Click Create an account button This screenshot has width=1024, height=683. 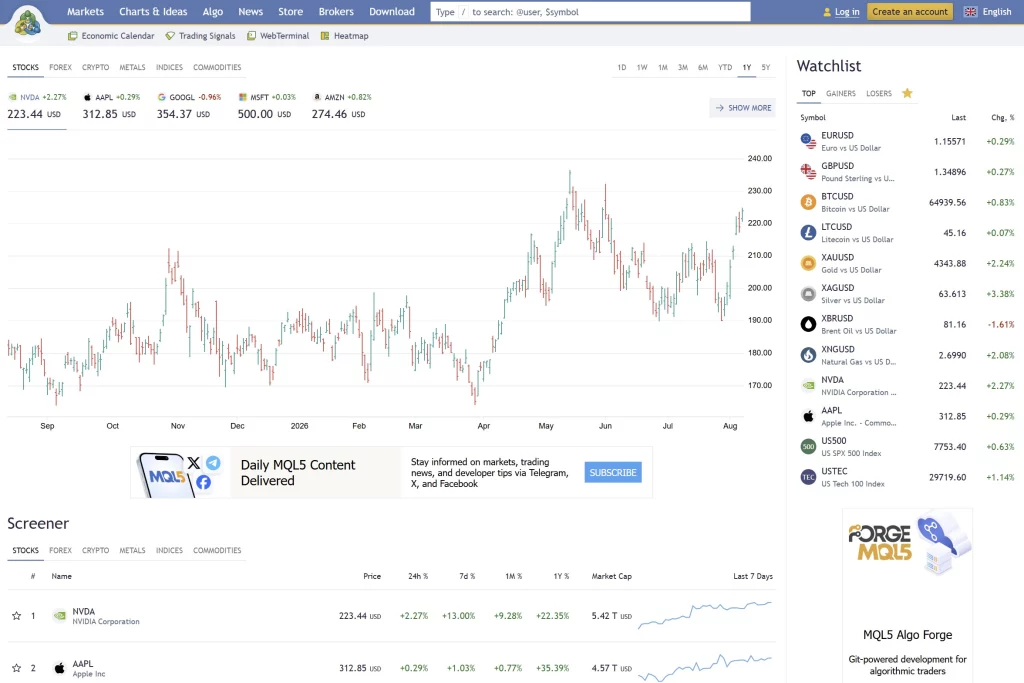(x=910, y=12)
